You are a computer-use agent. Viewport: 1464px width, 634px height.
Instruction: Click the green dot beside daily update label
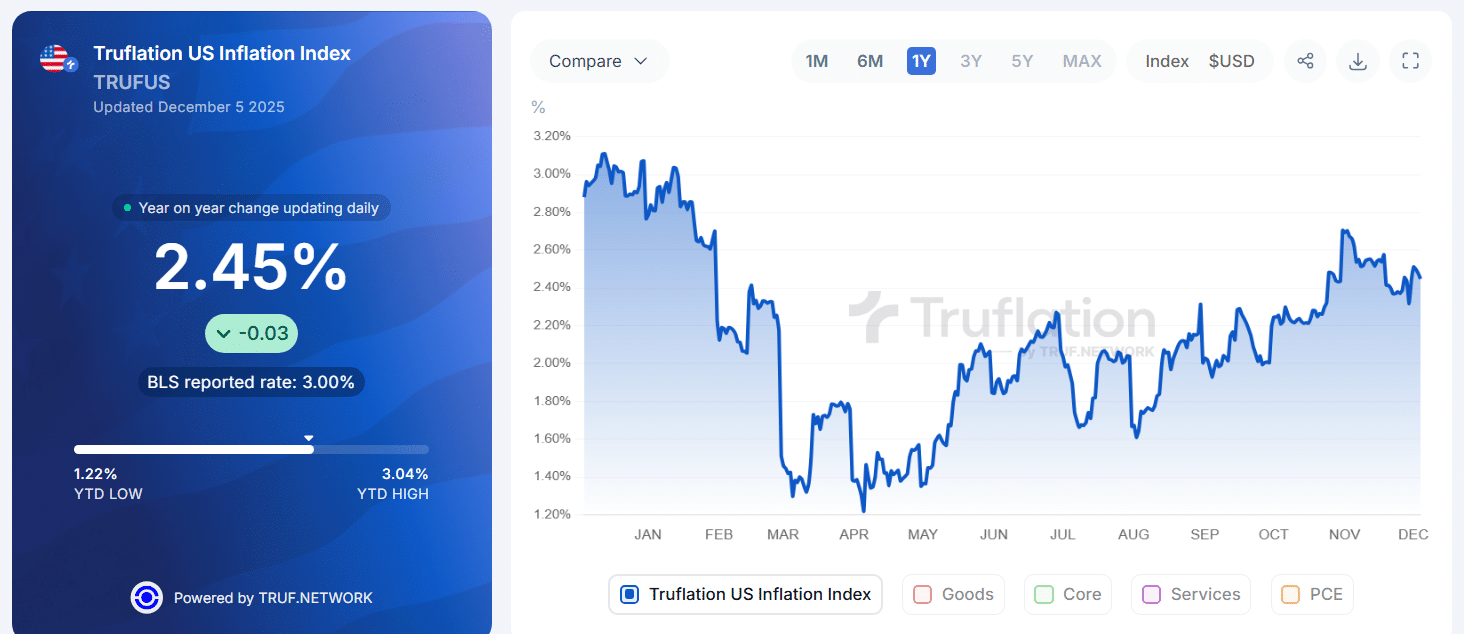click(129, 208)
